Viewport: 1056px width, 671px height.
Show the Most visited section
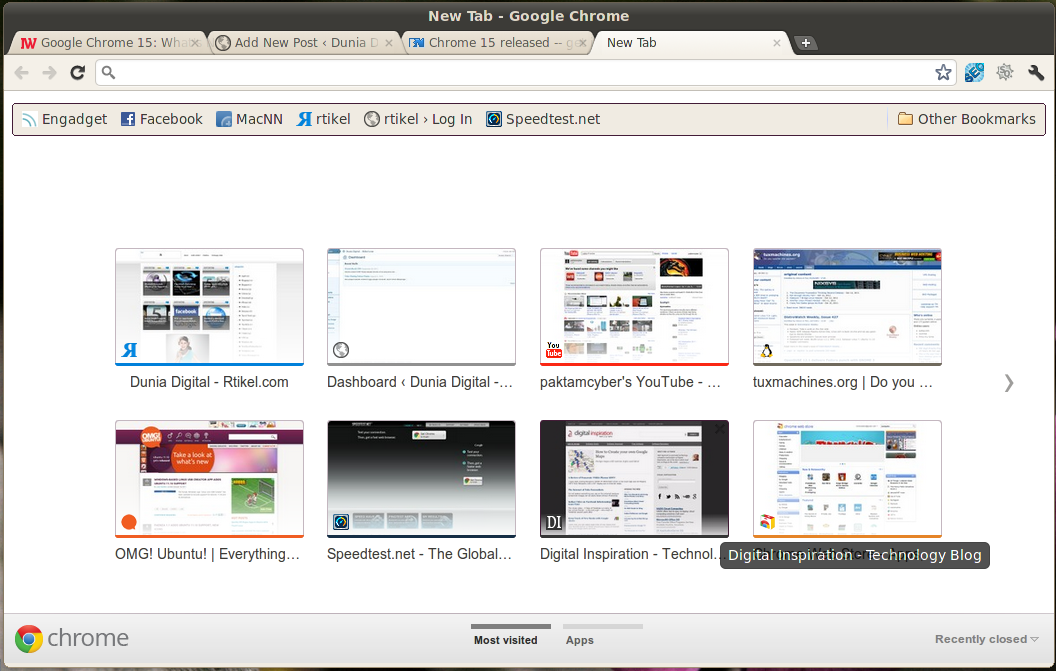pos(506,640)
